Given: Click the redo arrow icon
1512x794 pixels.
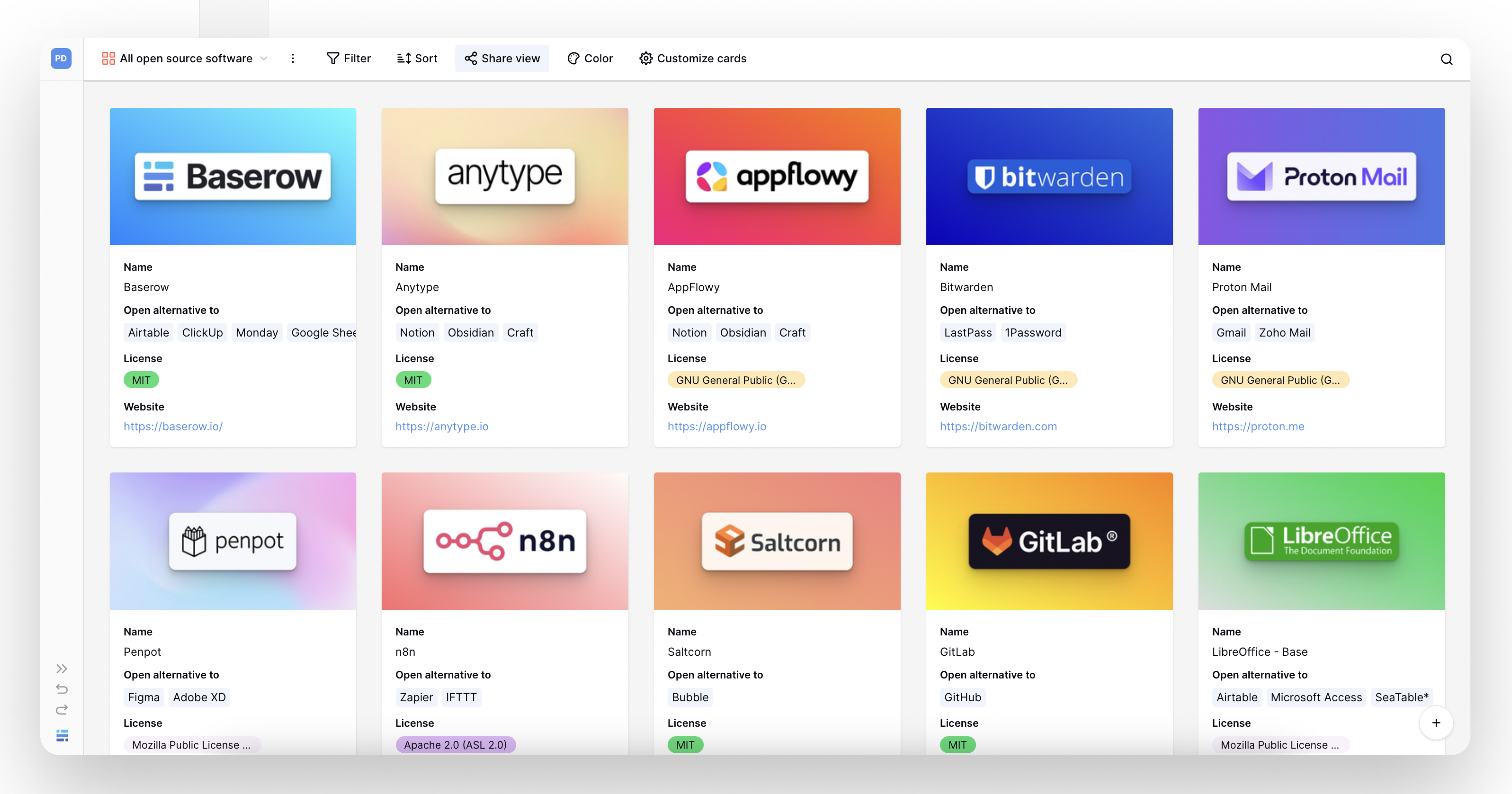Looking at the screenshot, I should click(62, 710).
